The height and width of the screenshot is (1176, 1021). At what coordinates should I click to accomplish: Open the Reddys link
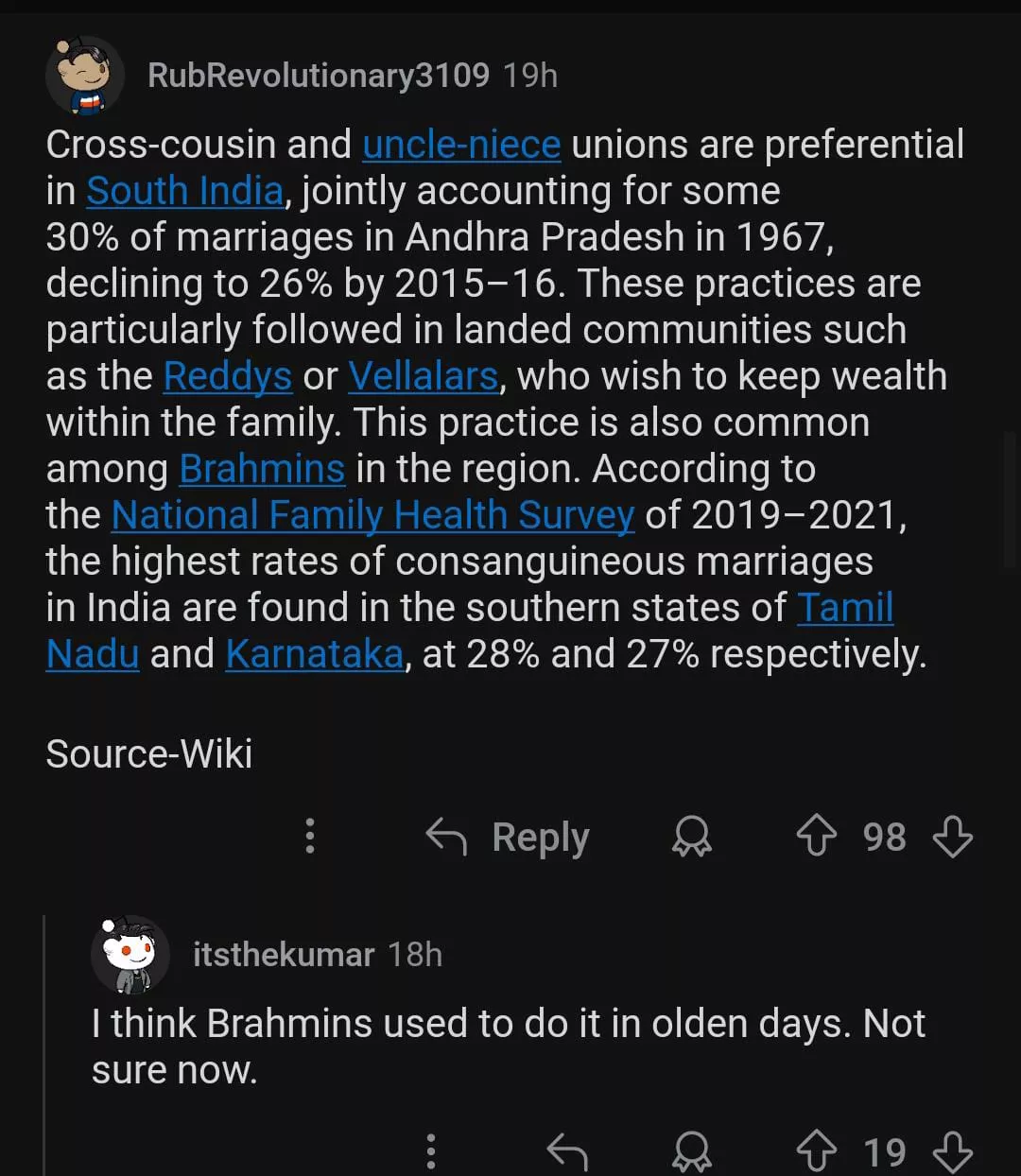[227, 376]
